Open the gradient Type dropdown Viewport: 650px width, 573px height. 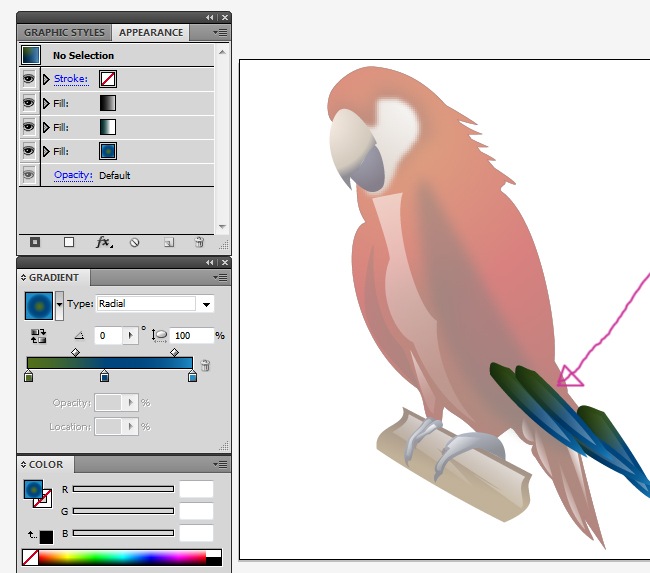[207, 304]
